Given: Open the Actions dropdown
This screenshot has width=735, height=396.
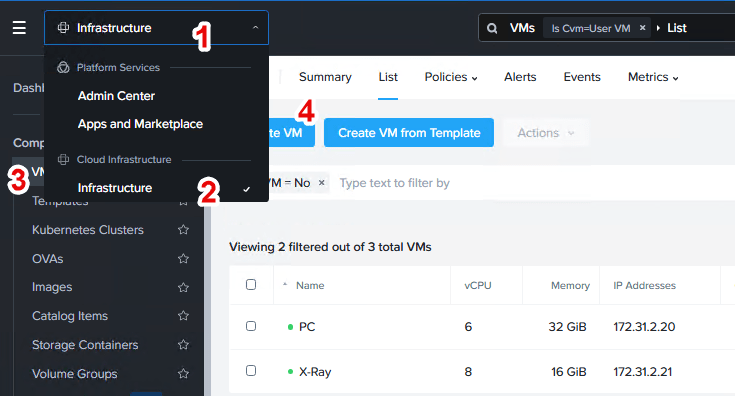Looking at the screenshot, I should (545, 133).
